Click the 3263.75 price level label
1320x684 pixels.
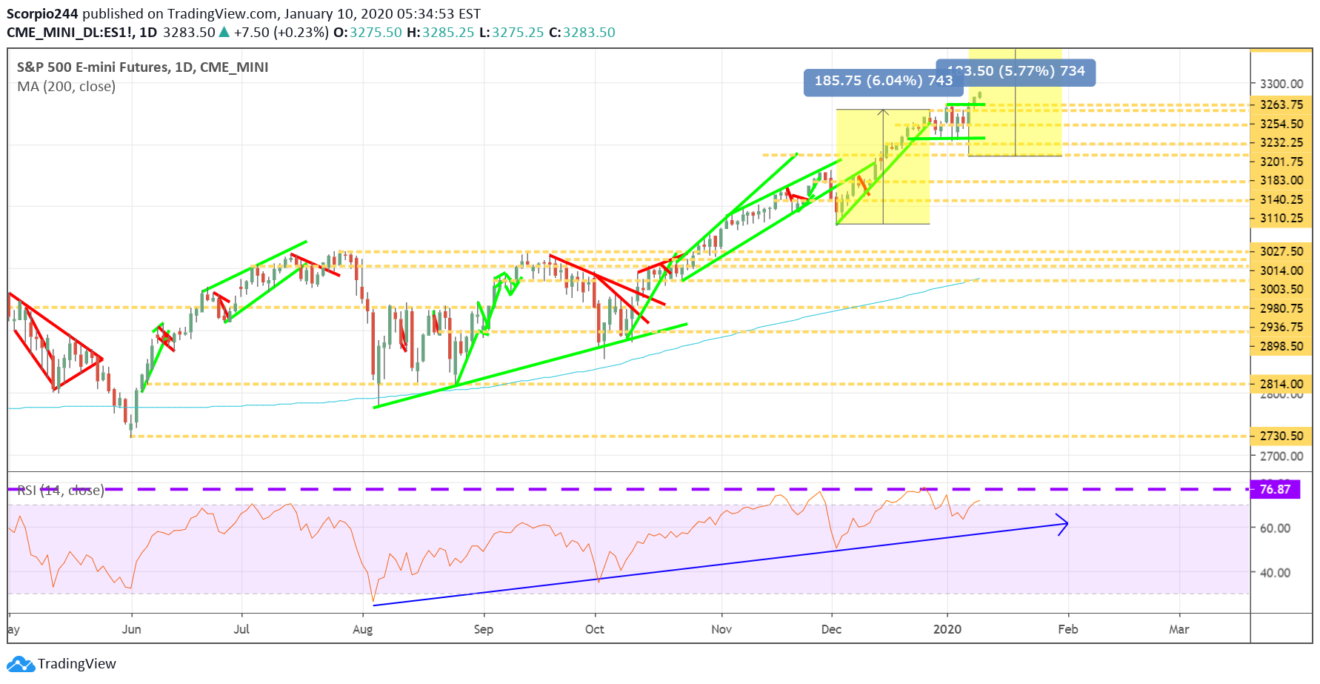coord(1280,105)
